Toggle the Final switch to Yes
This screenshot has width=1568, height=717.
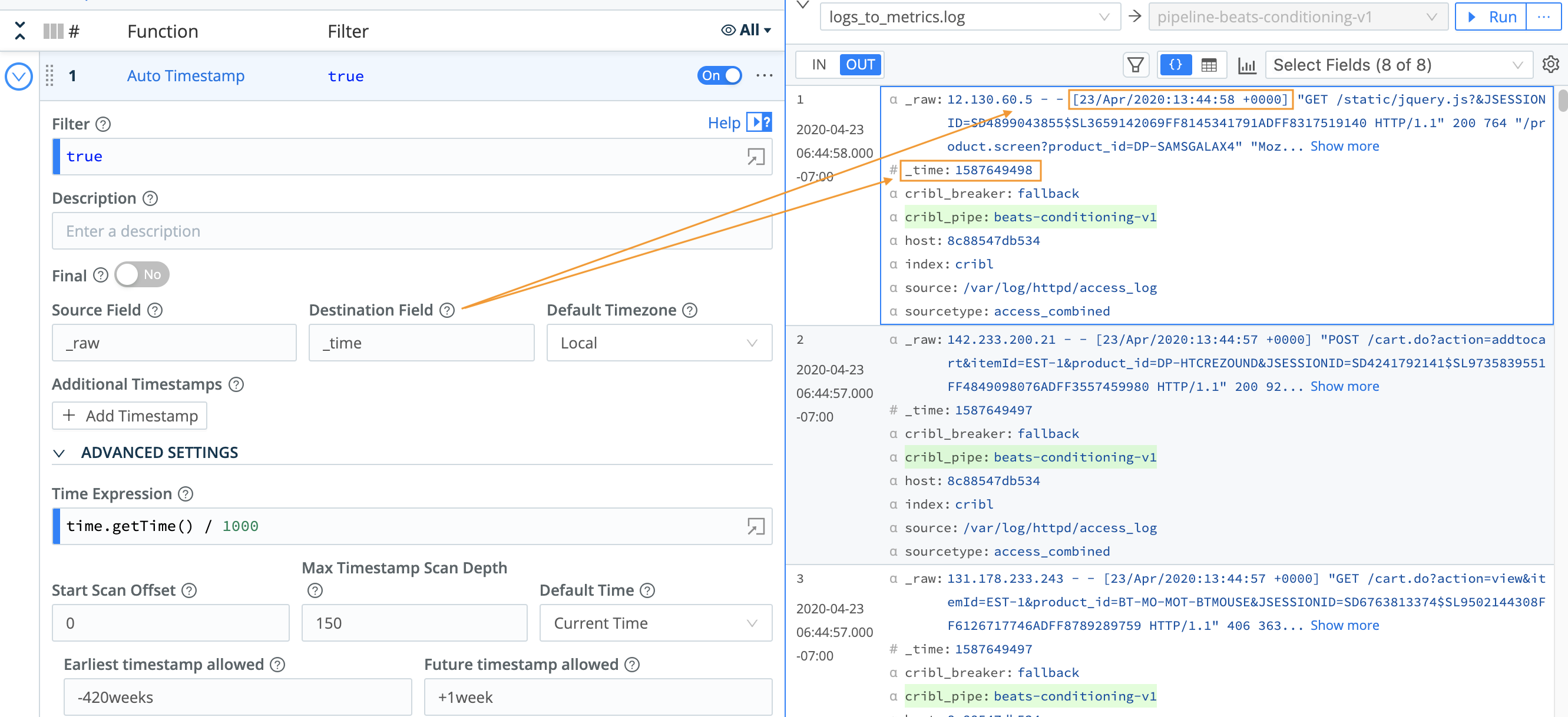141,275
